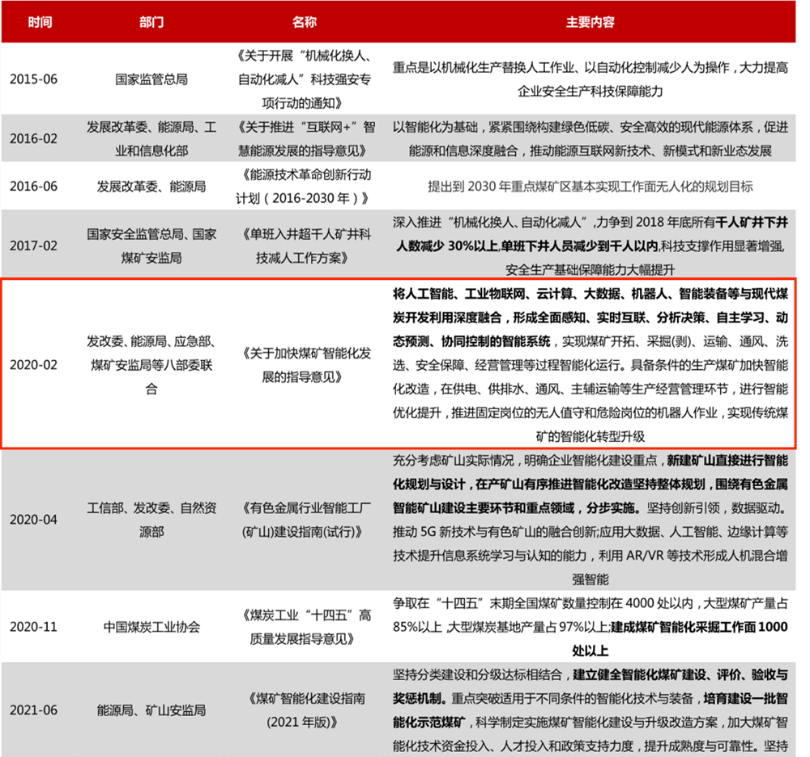Click the 主要内容 column header
Image resolution: width=810 pixels, height=757 pixels.
tap(589, 21)
